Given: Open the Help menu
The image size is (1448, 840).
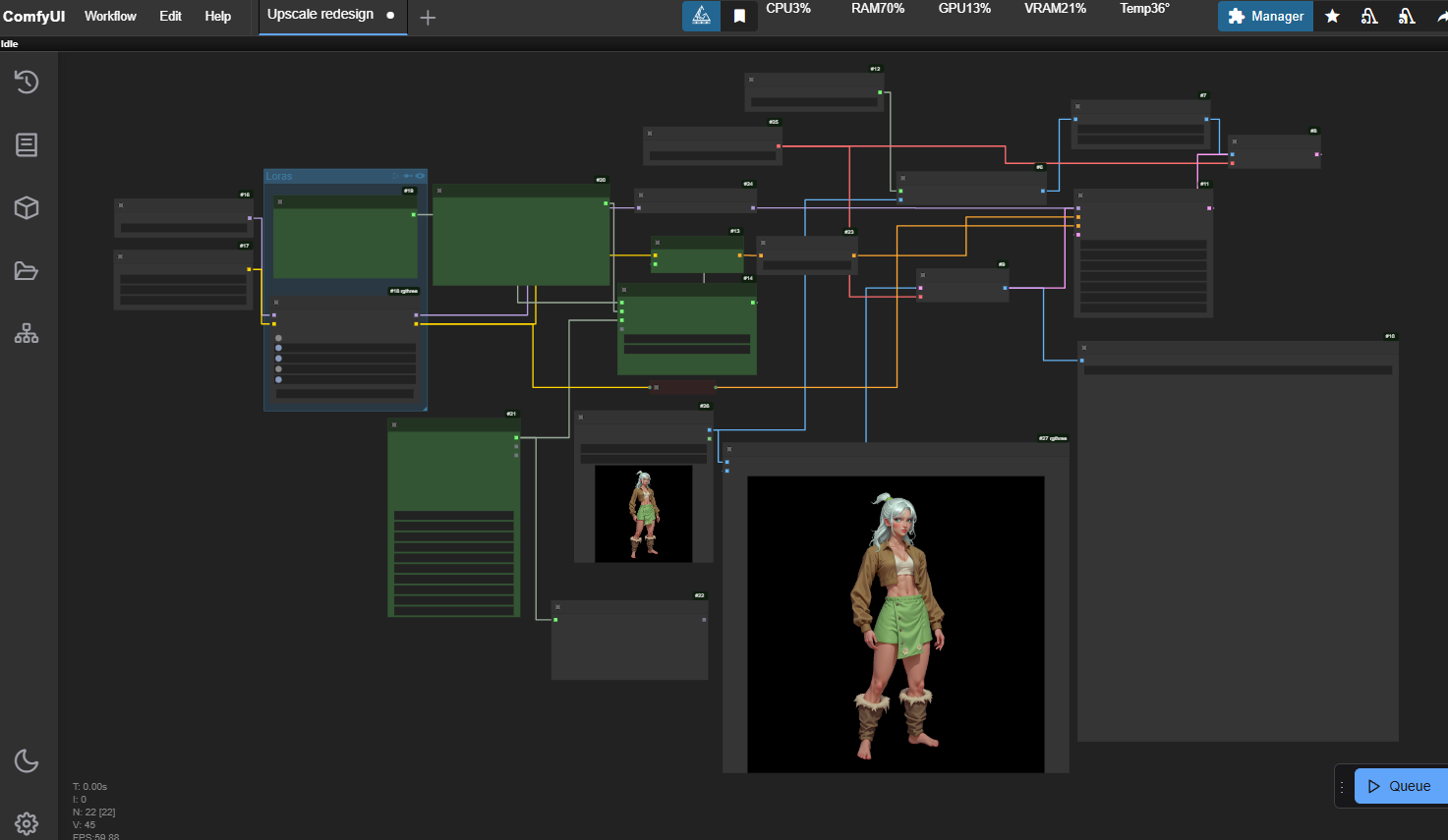Looking at the screenshot, I should pos(217,16).
